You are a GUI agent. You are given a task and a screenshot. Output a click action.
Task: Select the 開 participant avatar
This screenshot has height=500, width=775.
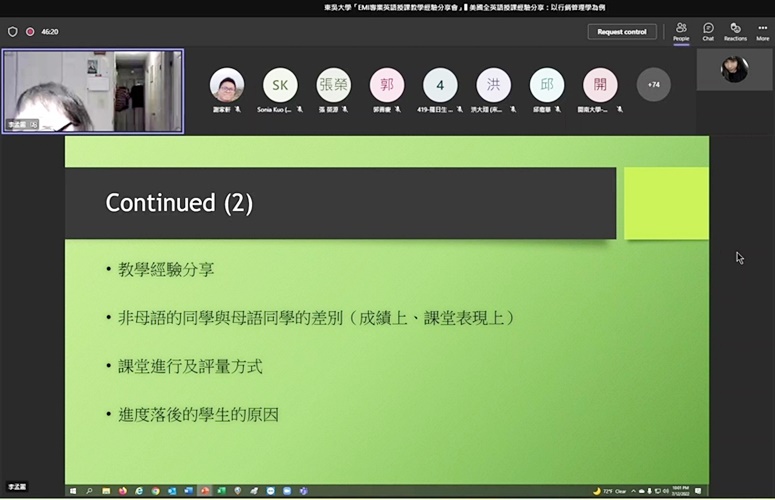tap(600, 85)
